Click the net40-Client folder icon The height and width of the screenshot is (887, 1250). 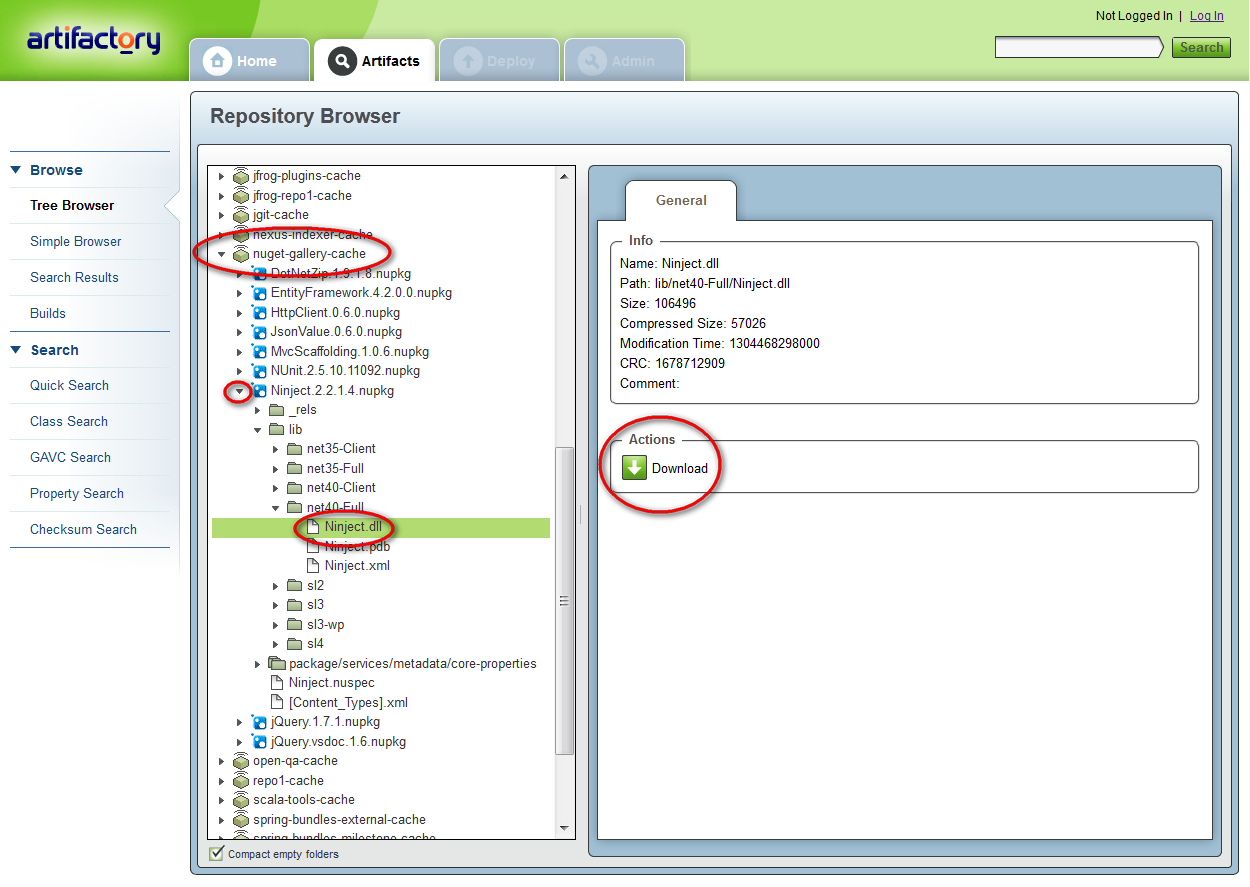pyautogui.click(x=294, y=488)
